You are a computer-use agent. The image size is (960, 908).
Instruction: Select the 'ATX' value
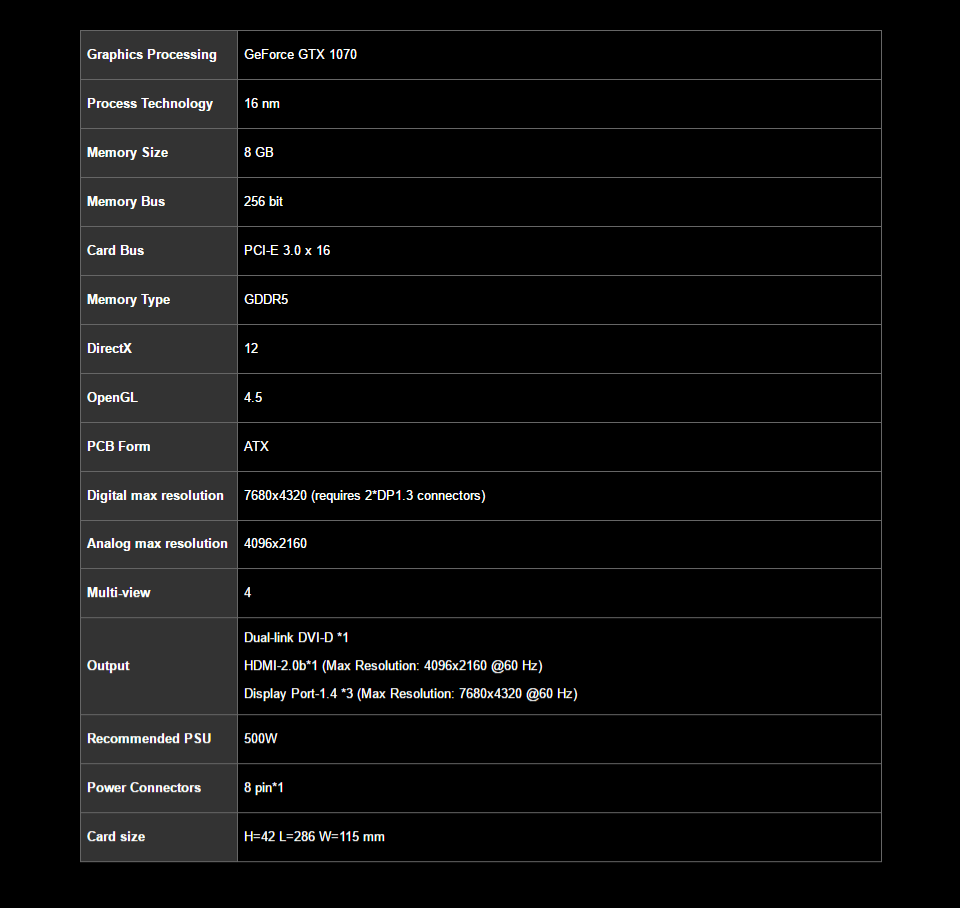click(x=256, y=446)
